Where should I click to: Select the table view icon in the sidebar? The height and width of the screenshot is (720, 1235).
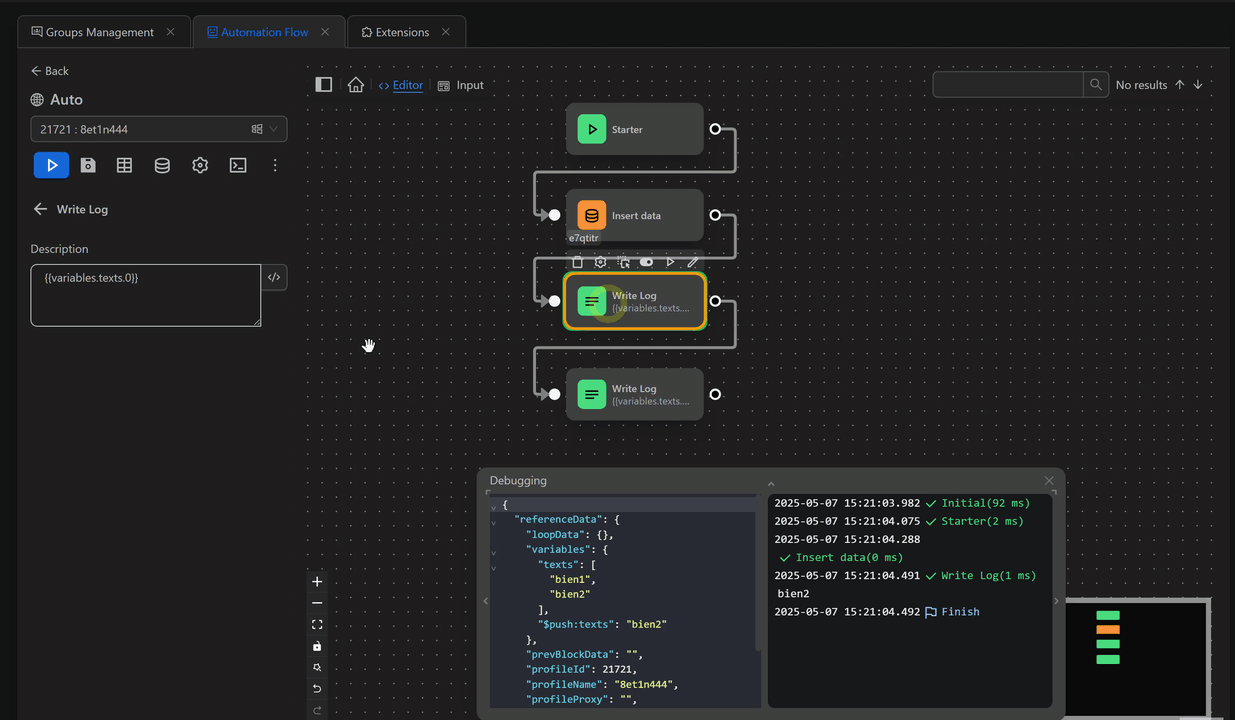[x=124, y=165]
